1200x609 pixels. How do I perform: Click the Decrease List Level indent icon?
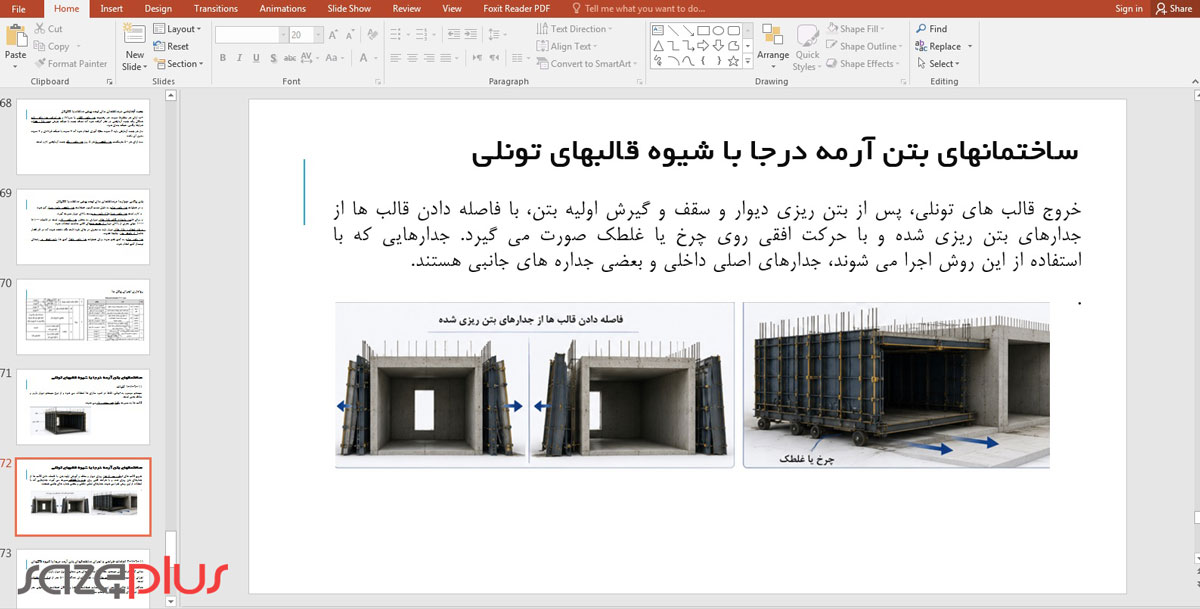point(454,35)
